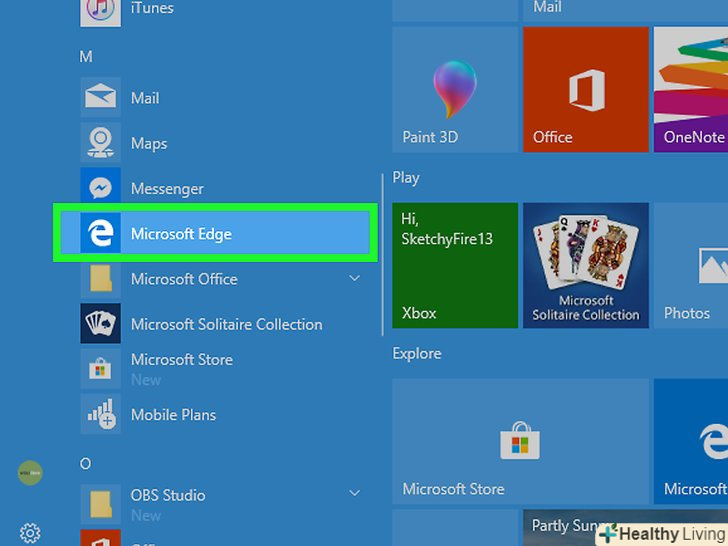728x546 pixels.
Task: Click the M letter group header
Action: point(86,57)
